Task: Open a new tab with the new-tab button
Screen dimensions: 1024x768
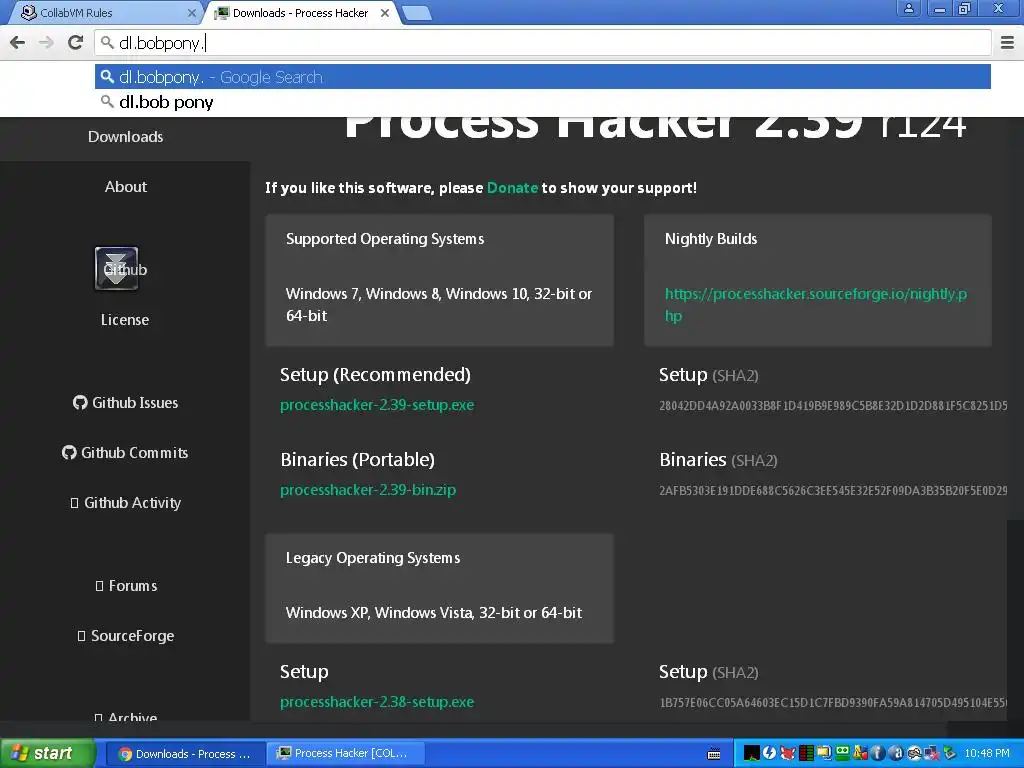Action: tap(417, 13)
